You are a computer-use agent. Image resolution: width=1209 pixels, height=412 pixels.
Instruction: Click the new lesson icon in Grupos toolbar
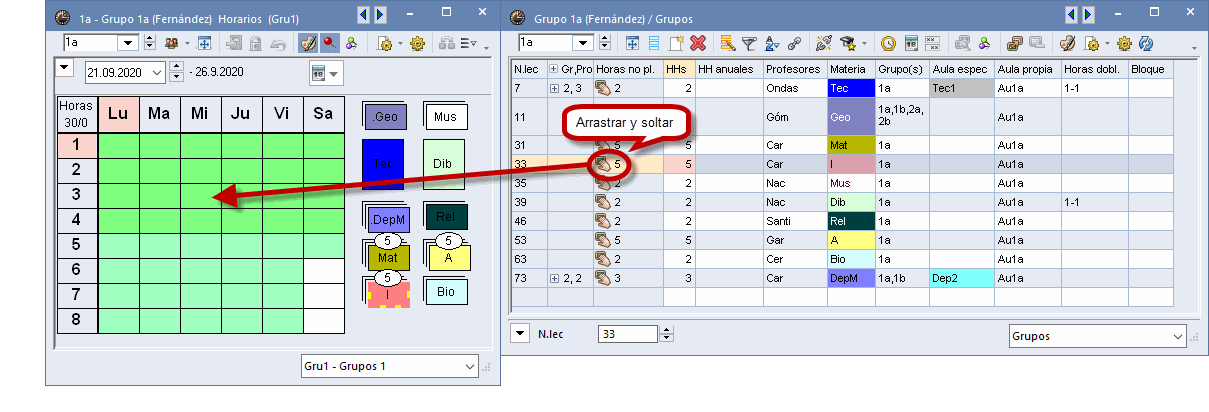pos(676,43)
